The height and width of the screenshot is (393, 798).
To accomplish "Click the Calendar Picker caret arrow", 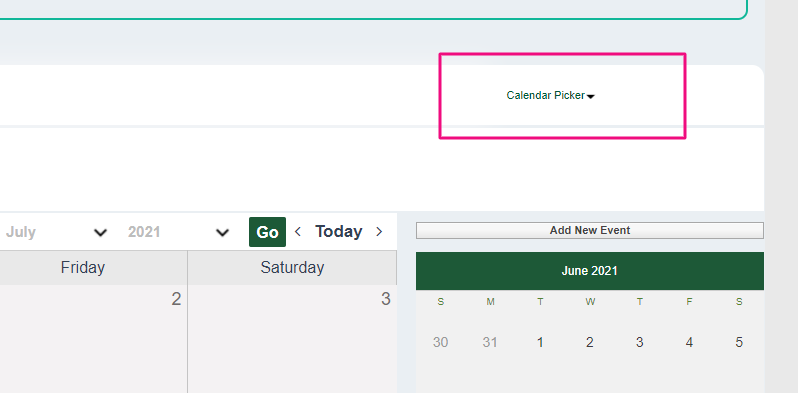I will 590,97.
